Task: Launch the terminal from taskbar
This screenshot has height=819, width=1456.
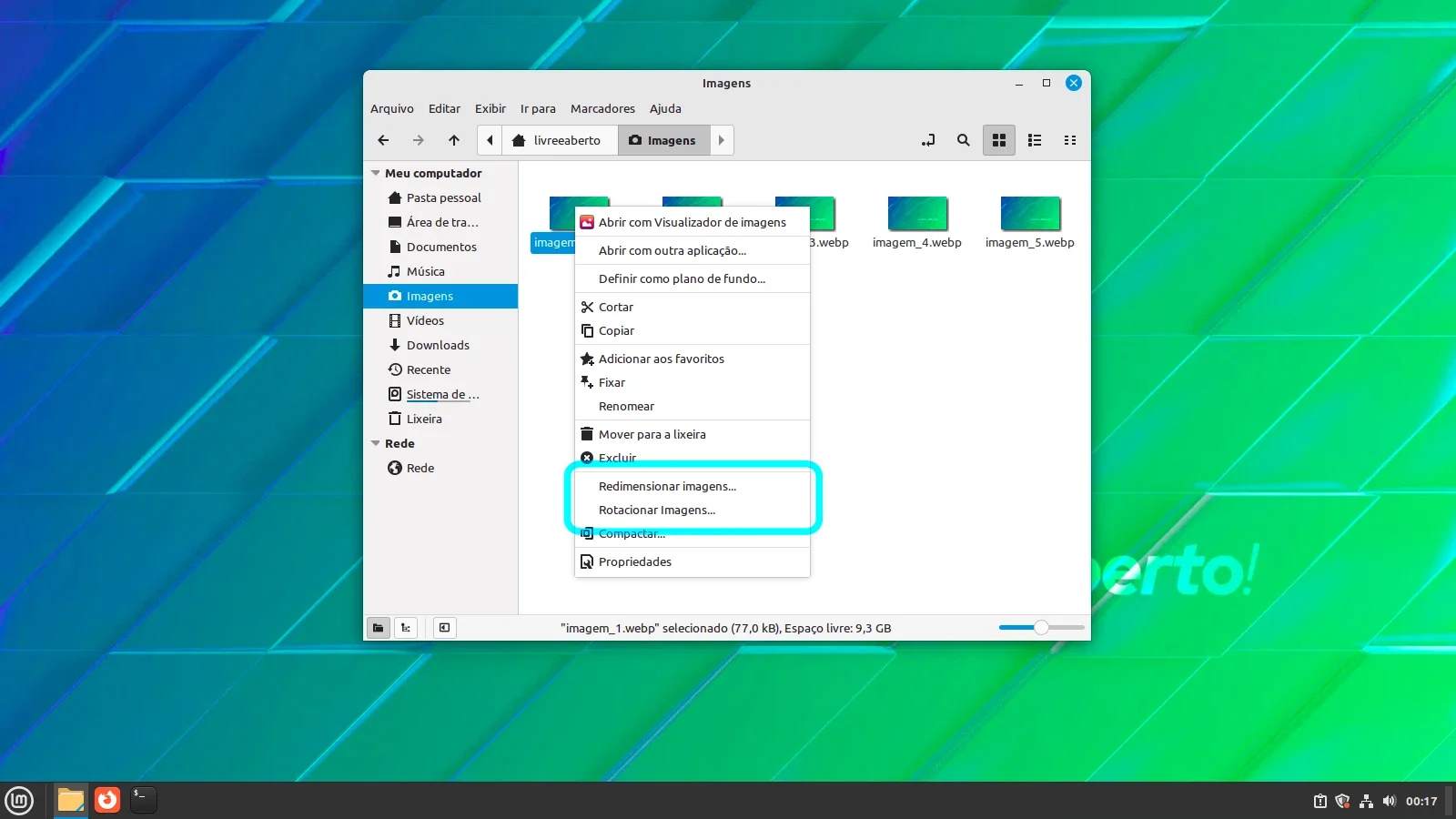Action: (144, 800)
